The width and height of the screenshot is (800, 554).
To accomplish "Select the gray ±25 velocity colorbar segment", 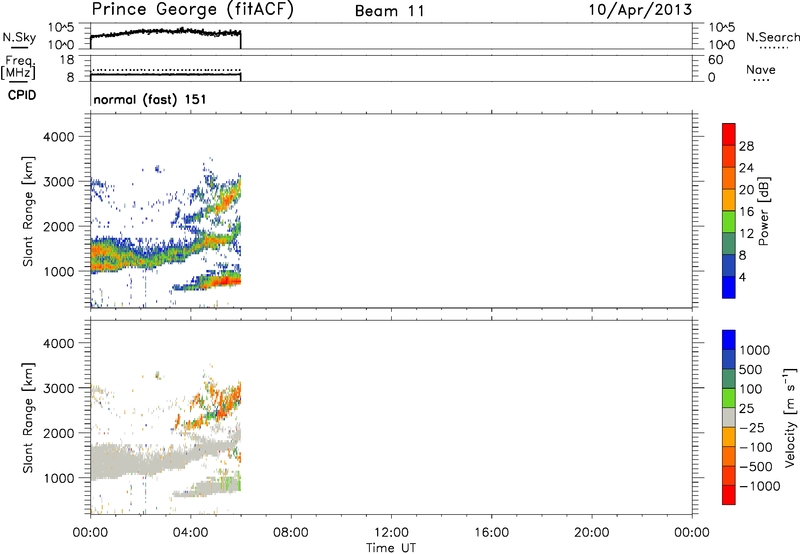I will click(x=729, y=418).
